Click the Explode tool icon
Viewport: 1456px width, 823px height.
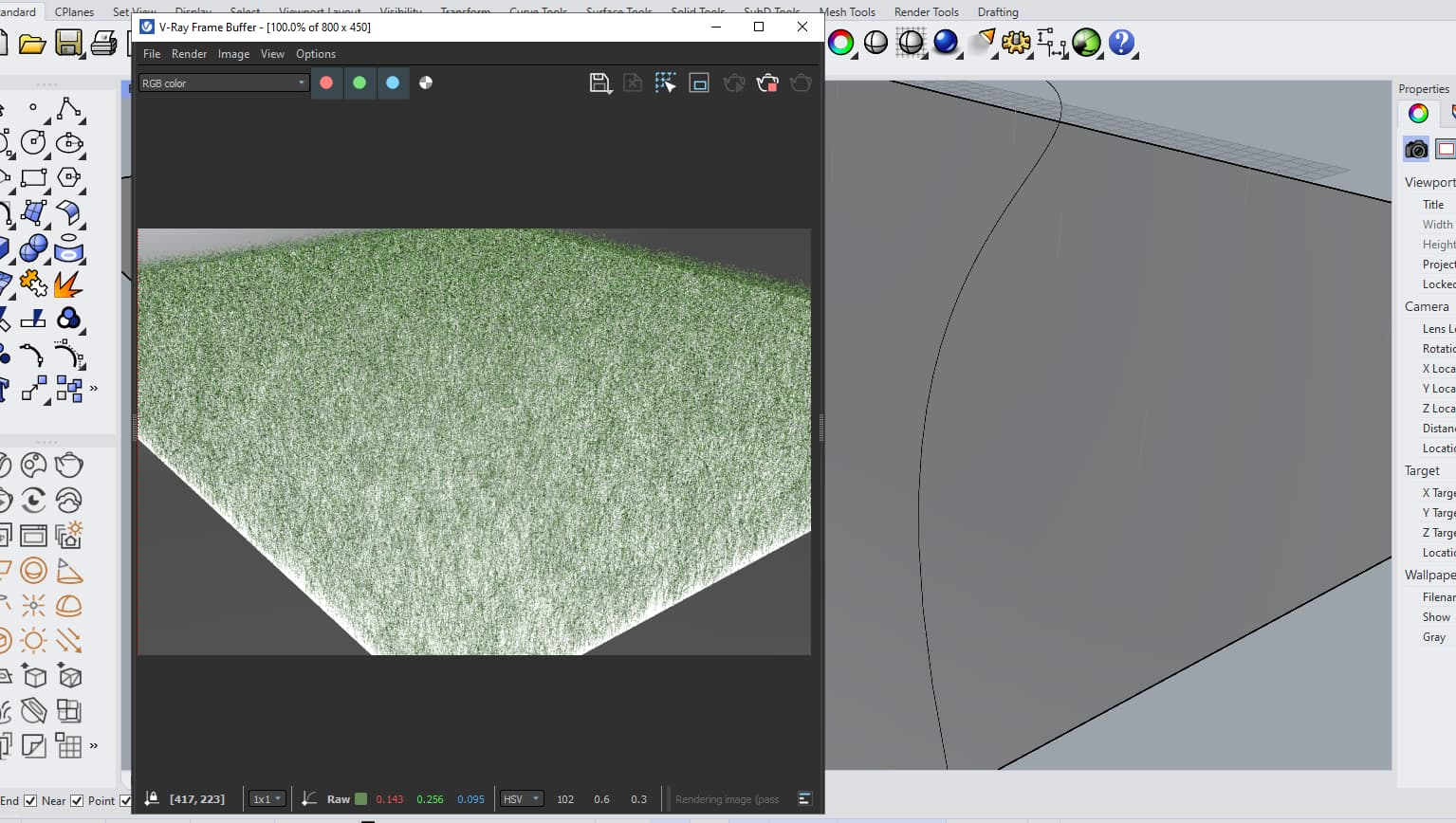(x=68, y=283)
